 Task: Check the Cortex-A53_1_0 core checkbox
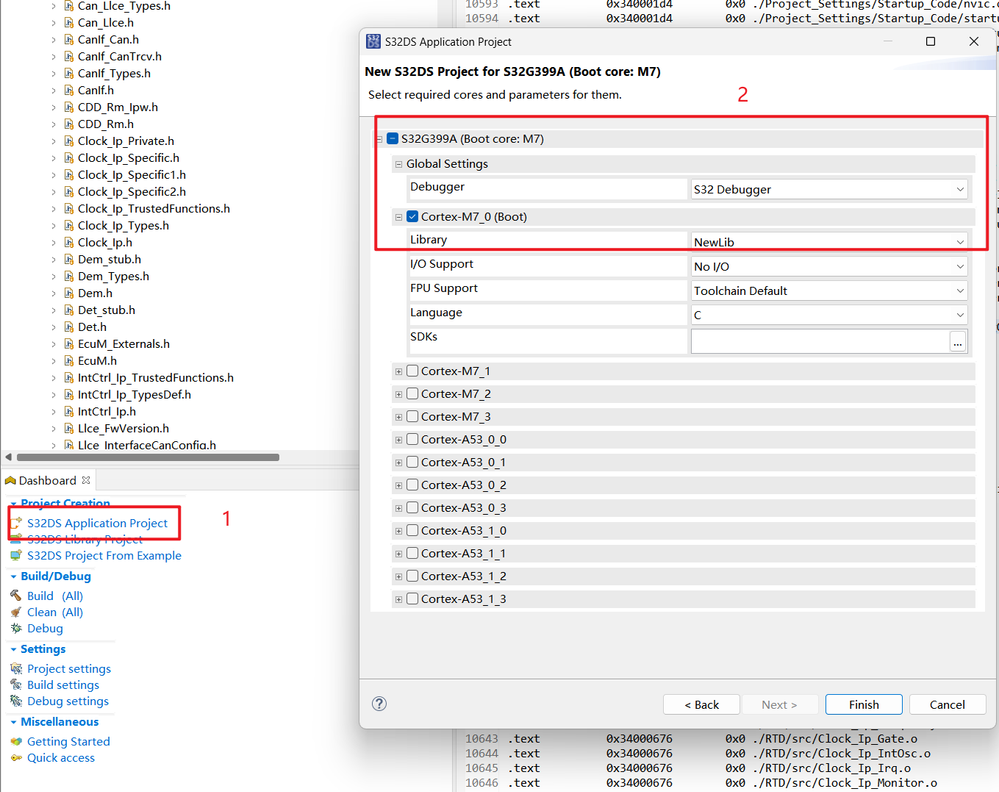pos(412,530)
